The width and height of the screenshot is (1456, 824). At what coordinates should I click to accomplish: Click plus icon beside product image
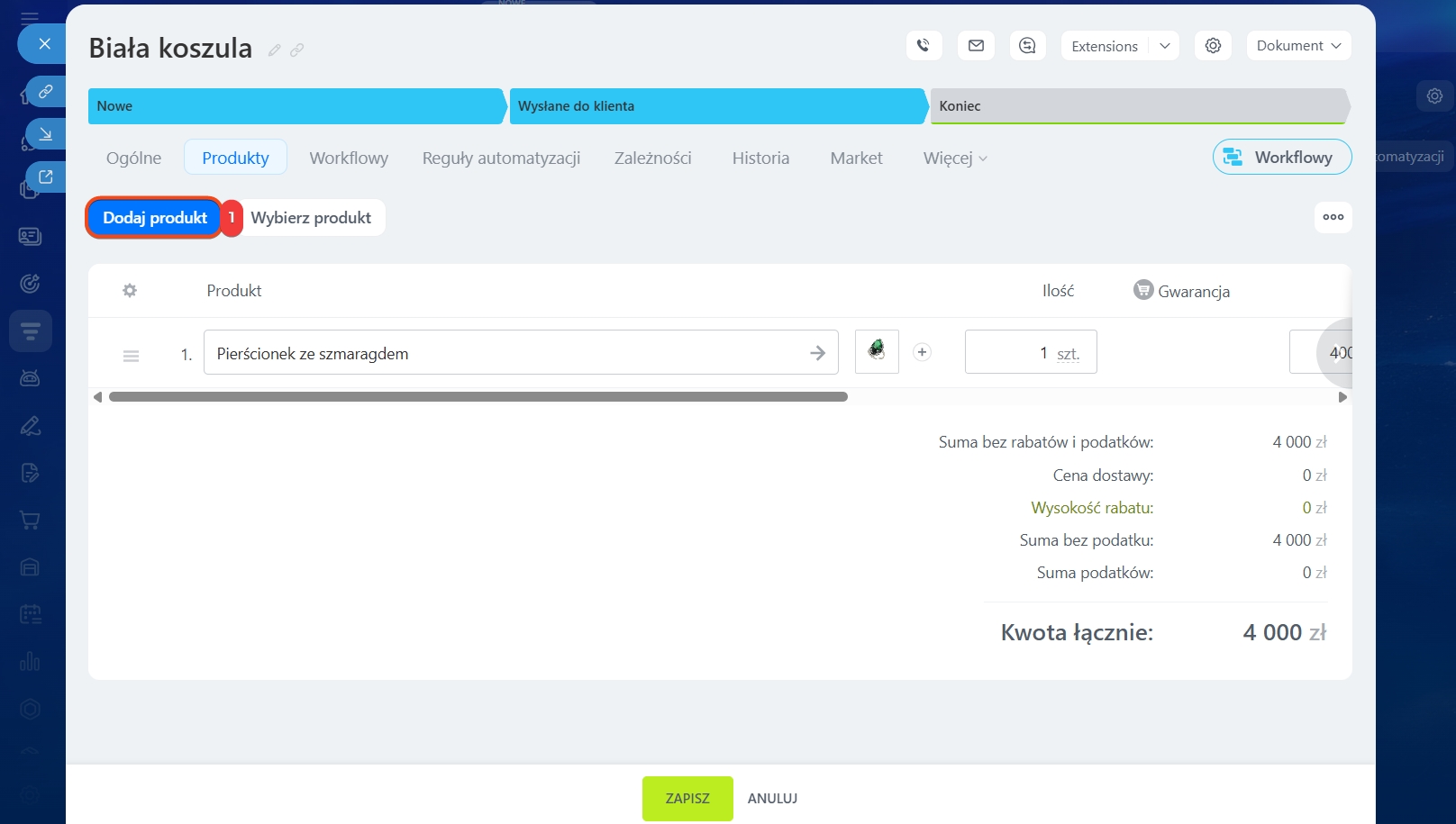(x=922, y=352)
